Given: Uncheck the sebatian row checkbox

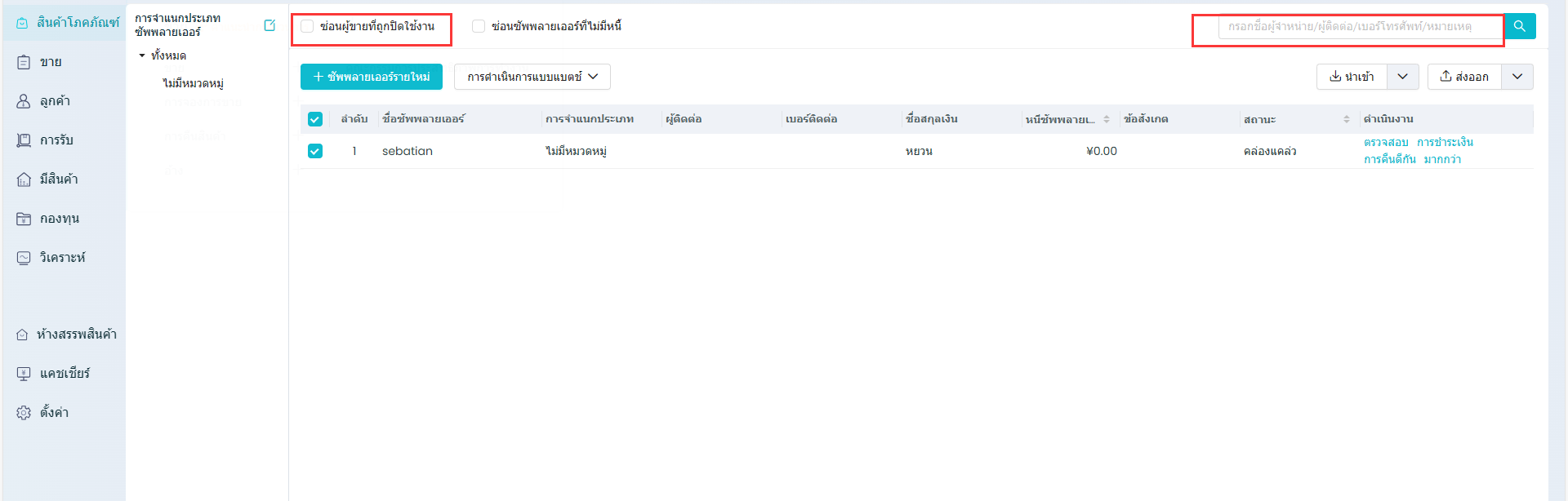Looking at the screenshot, I should tap(315, 151).
